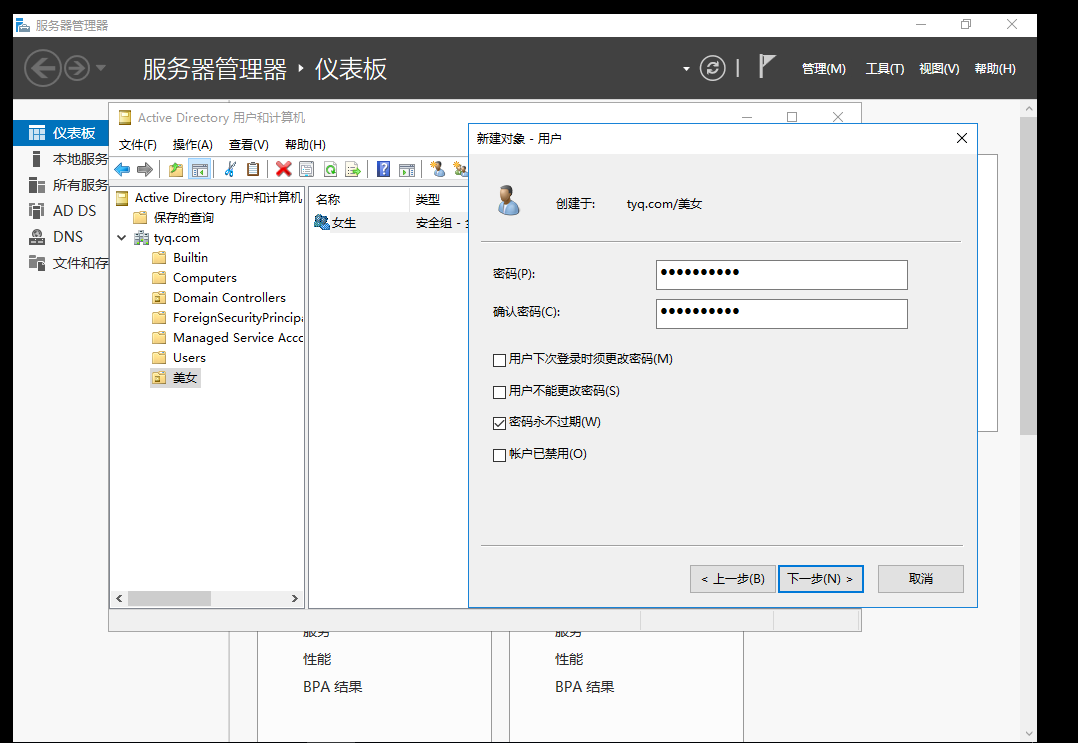1078x743 pixels.
Task: Click the Up one level folder icon
Action: coord(176,169)
